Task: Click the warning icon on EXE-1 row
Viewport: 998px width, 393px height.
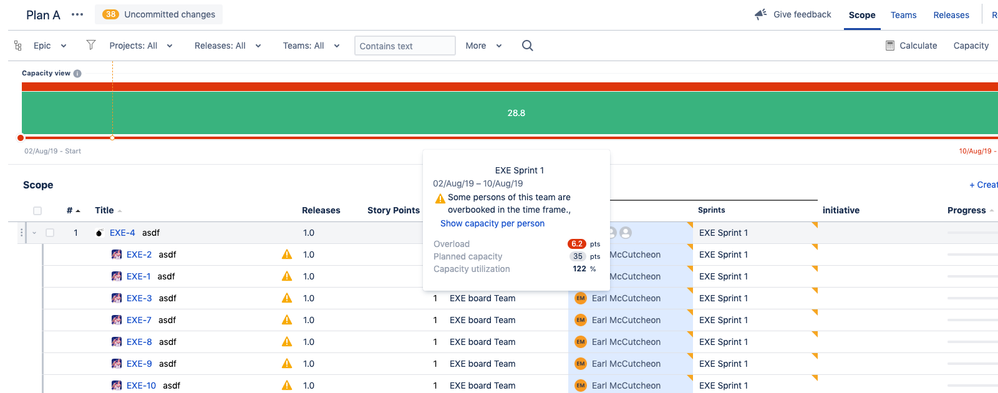Action: coord(287,276)
